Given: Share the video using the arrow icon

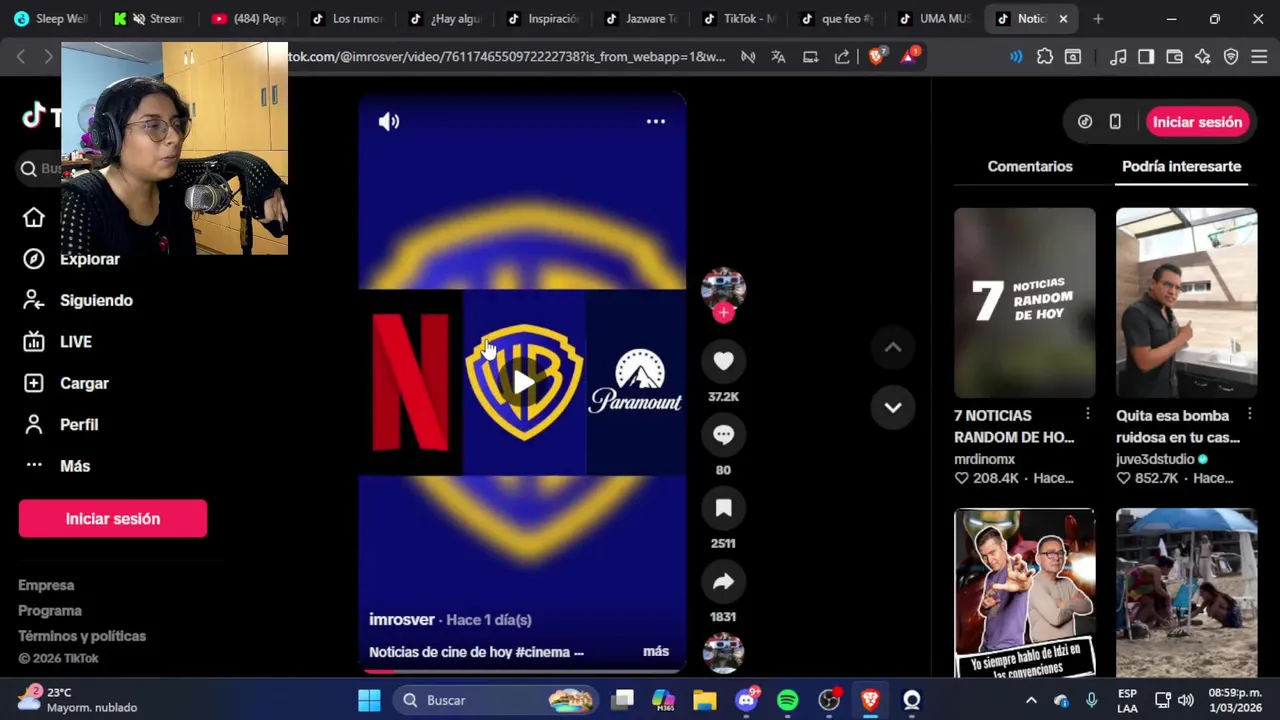Looking at the screenshot, I should (x=723, y=582).
